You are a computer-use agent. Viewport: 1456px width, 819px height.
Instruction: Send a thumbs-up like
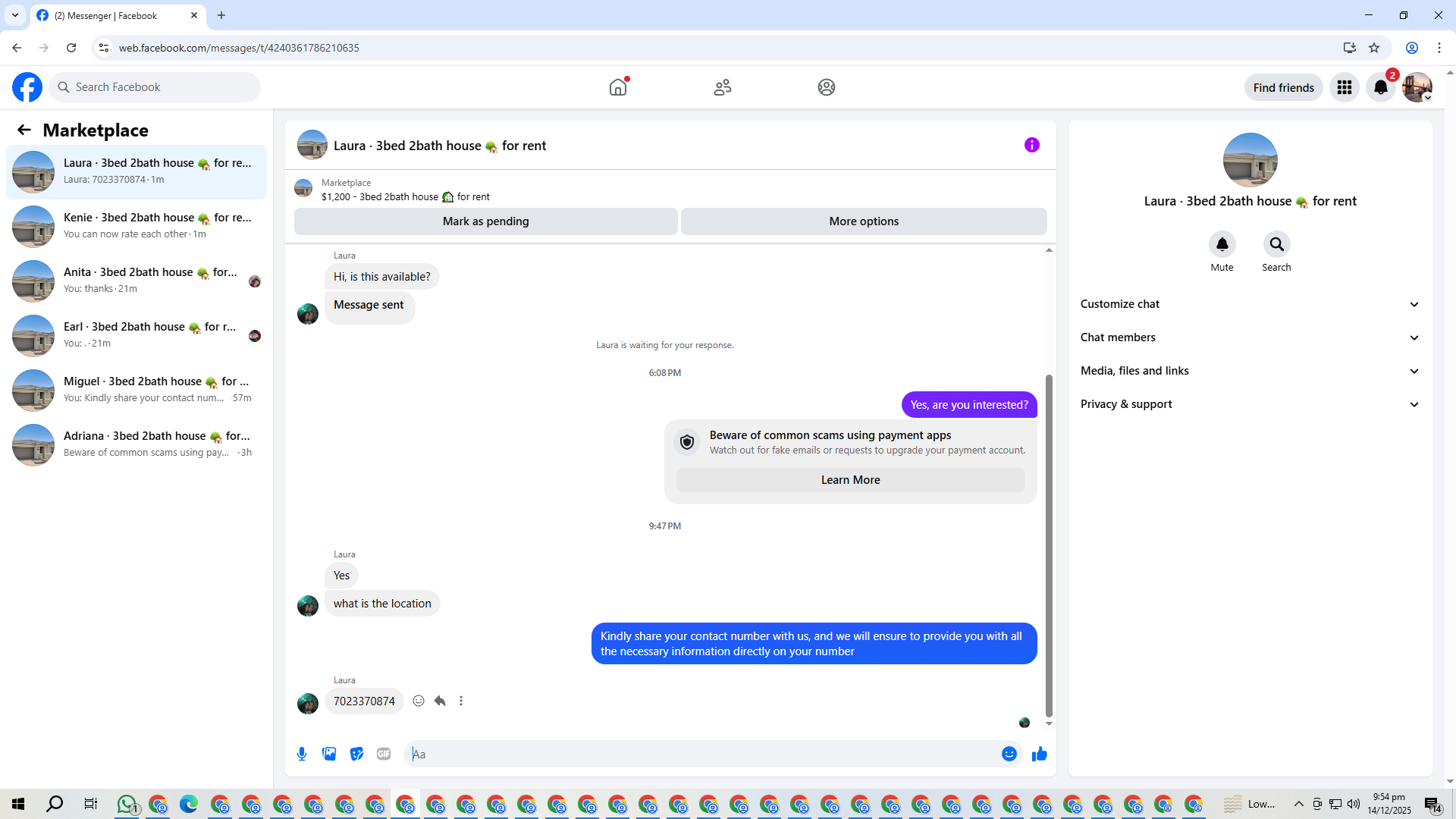click(x=1040, y=754)
